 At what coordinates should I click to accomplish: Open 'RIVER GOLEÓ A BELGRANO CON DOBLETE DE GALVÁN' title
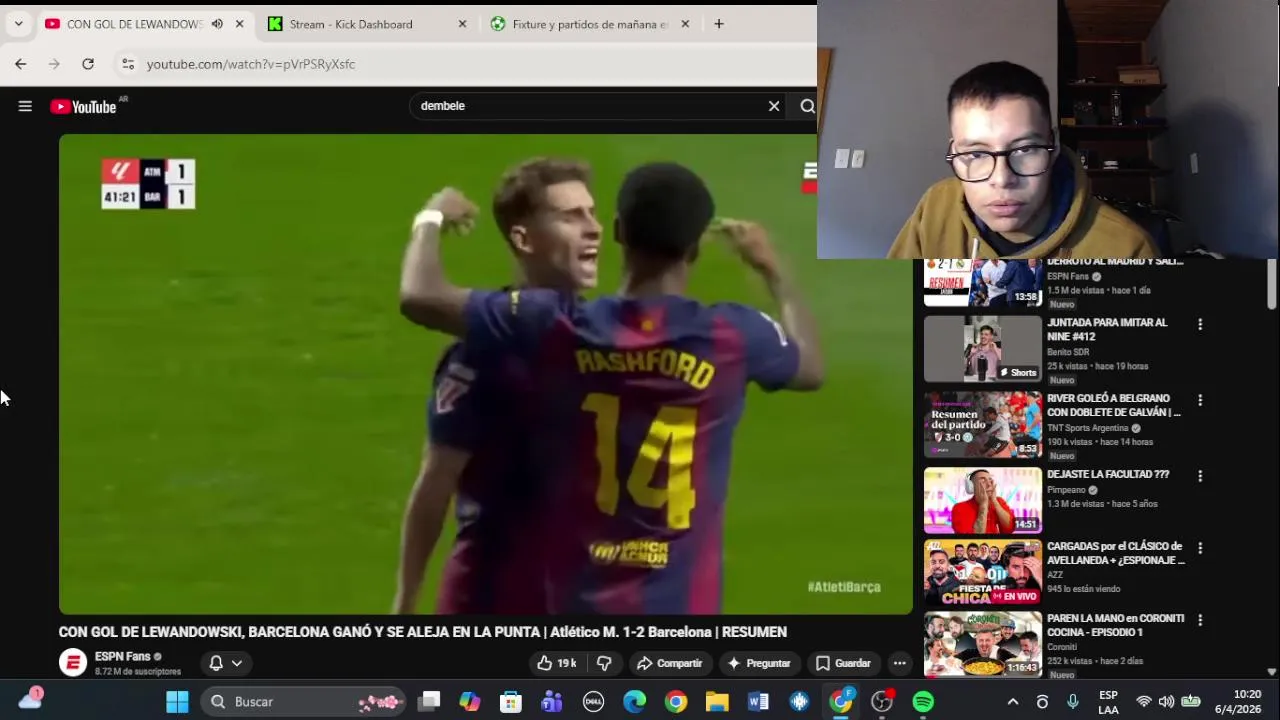click(x=1114, y=405)
